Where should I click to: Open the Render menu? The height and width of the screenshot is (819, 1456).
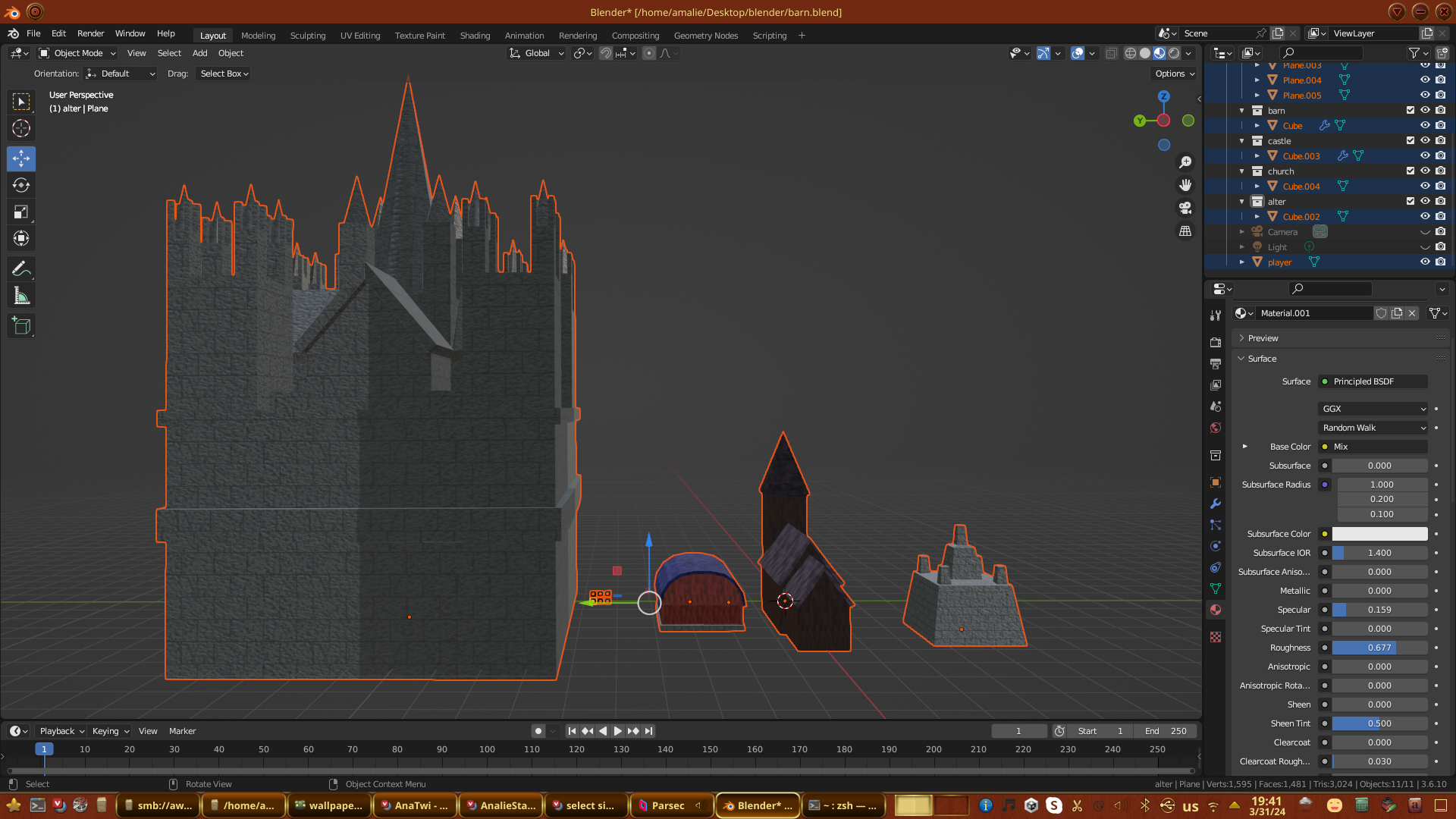(x=90, y=33)
